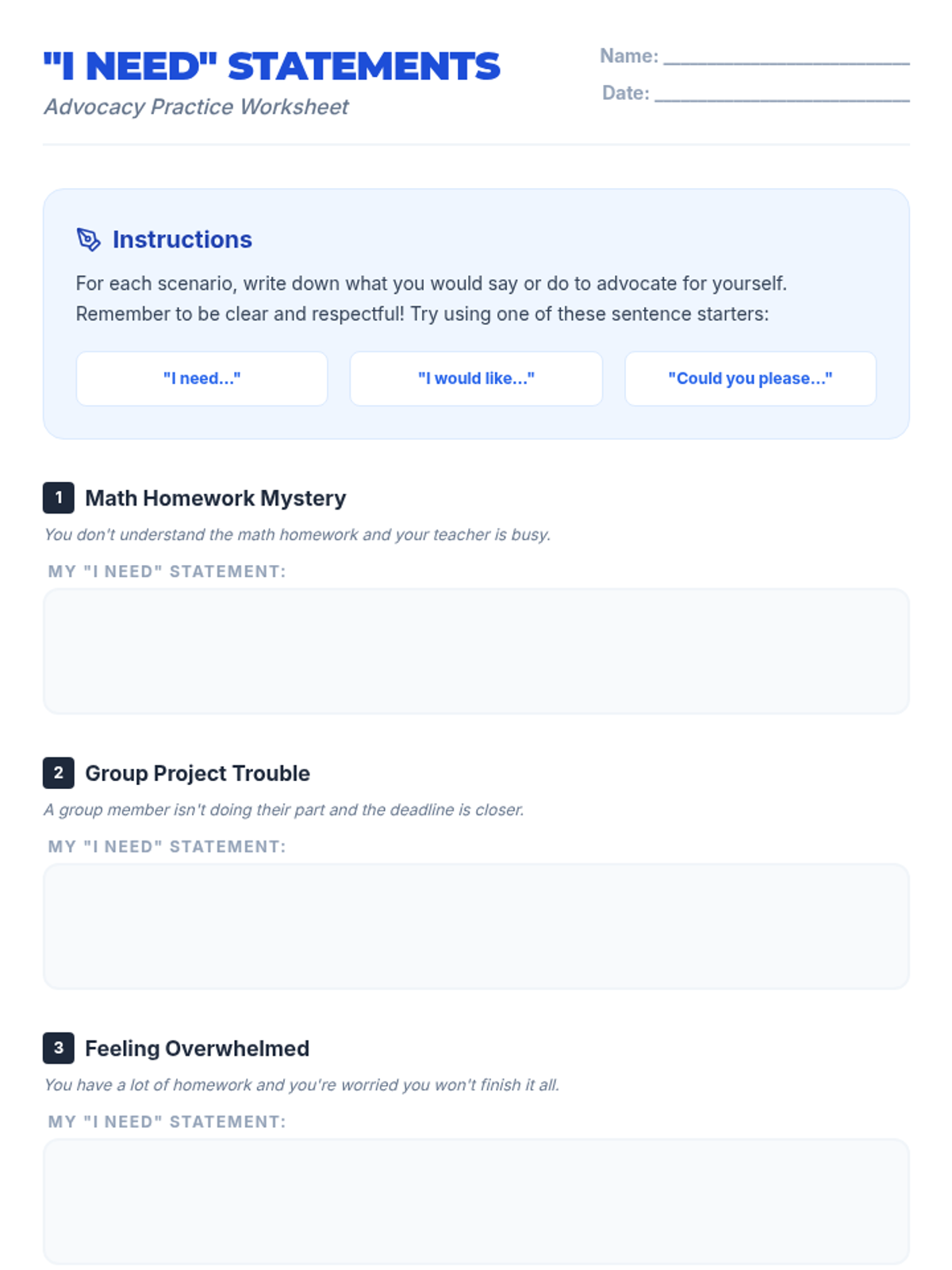Click the number 2 scenario badge
The height and width of the screenshot is (1270, 952).
(x=59, y=772)
